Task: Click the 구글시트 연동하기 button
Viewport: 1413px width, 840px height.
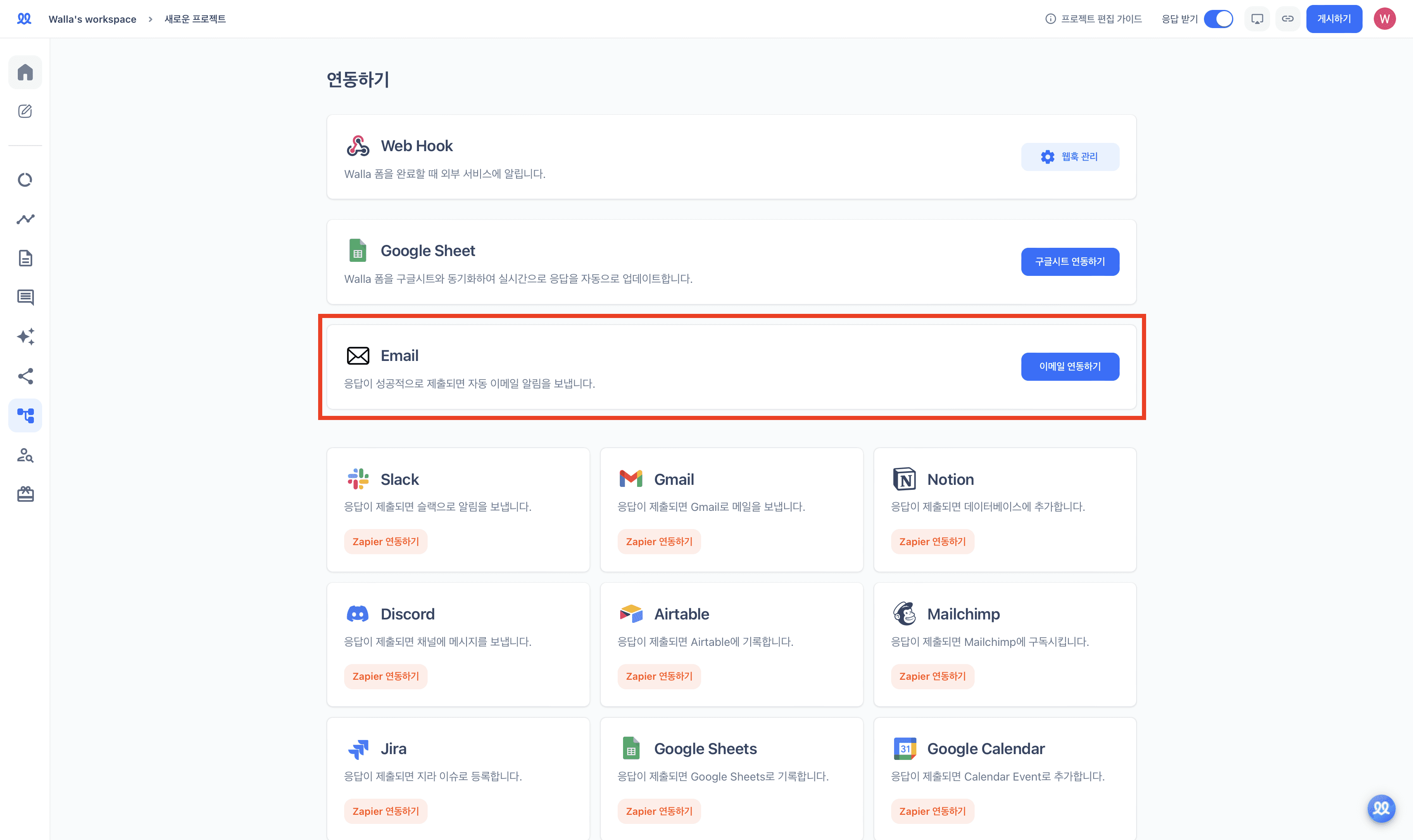Action: pyautogui.click(x=1069, y=261)
